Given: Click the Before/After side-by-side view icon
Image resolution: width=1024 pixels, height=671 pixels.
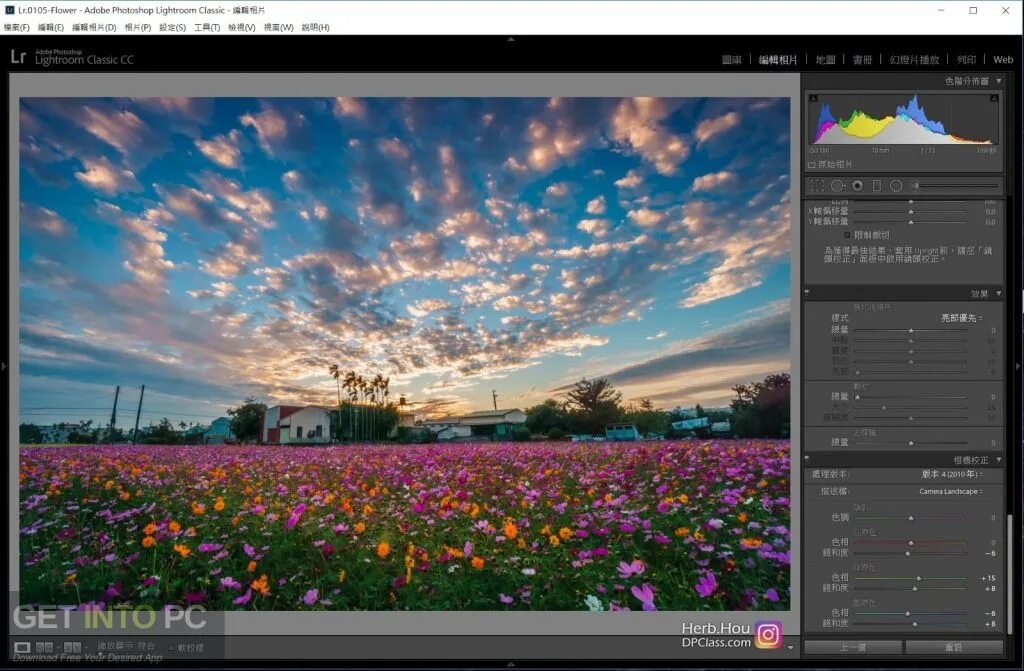Looking at the screenshot, I should click(x=44, y=647).
